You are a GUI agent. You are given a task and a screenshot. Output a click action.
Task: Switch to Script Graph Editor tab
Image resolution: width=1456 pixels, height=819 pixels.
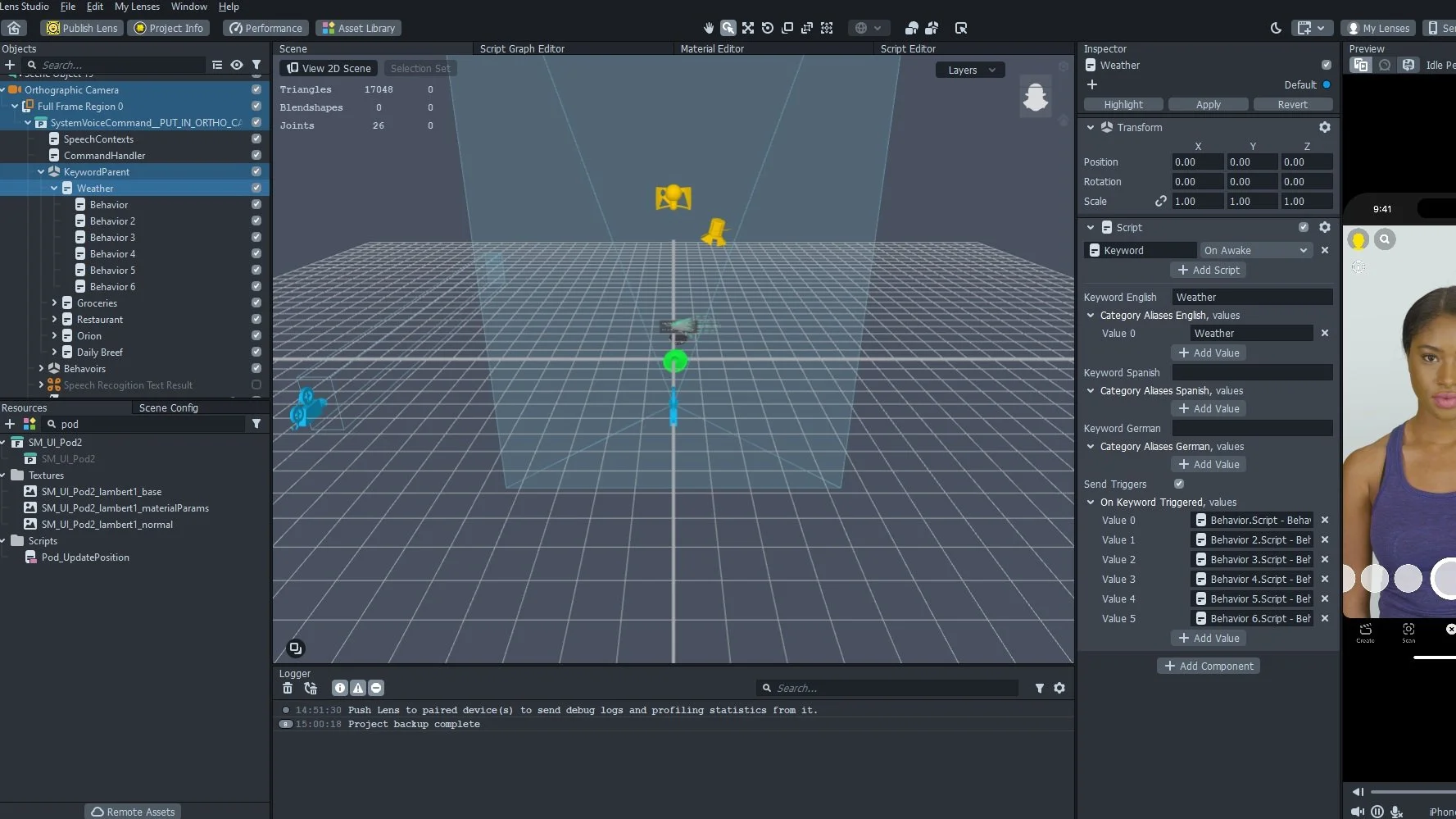point(522,48)
